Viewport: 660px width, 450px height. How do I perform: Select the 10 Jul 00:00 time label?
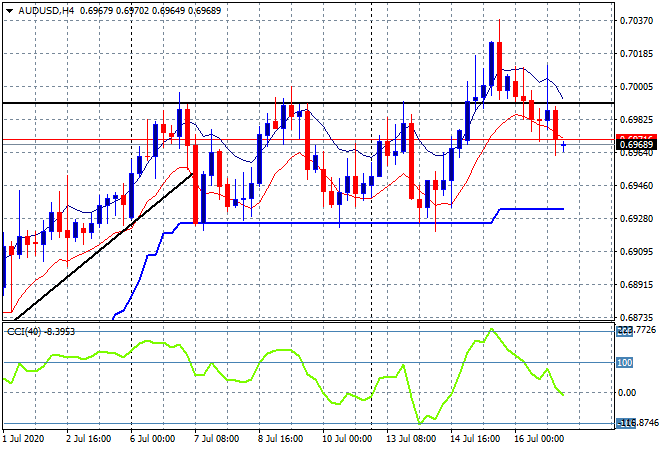coord(347,439)
